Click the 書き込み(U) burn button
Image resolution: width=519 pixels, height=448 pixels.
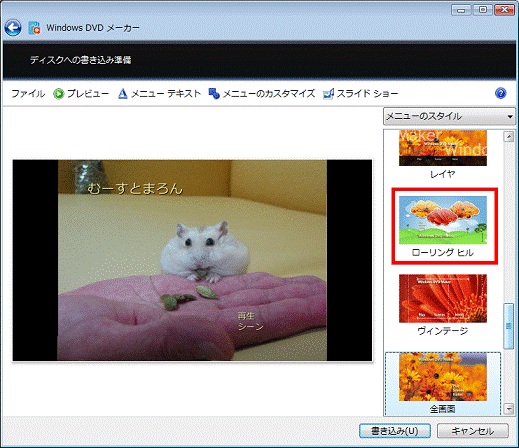coord(395,431)
